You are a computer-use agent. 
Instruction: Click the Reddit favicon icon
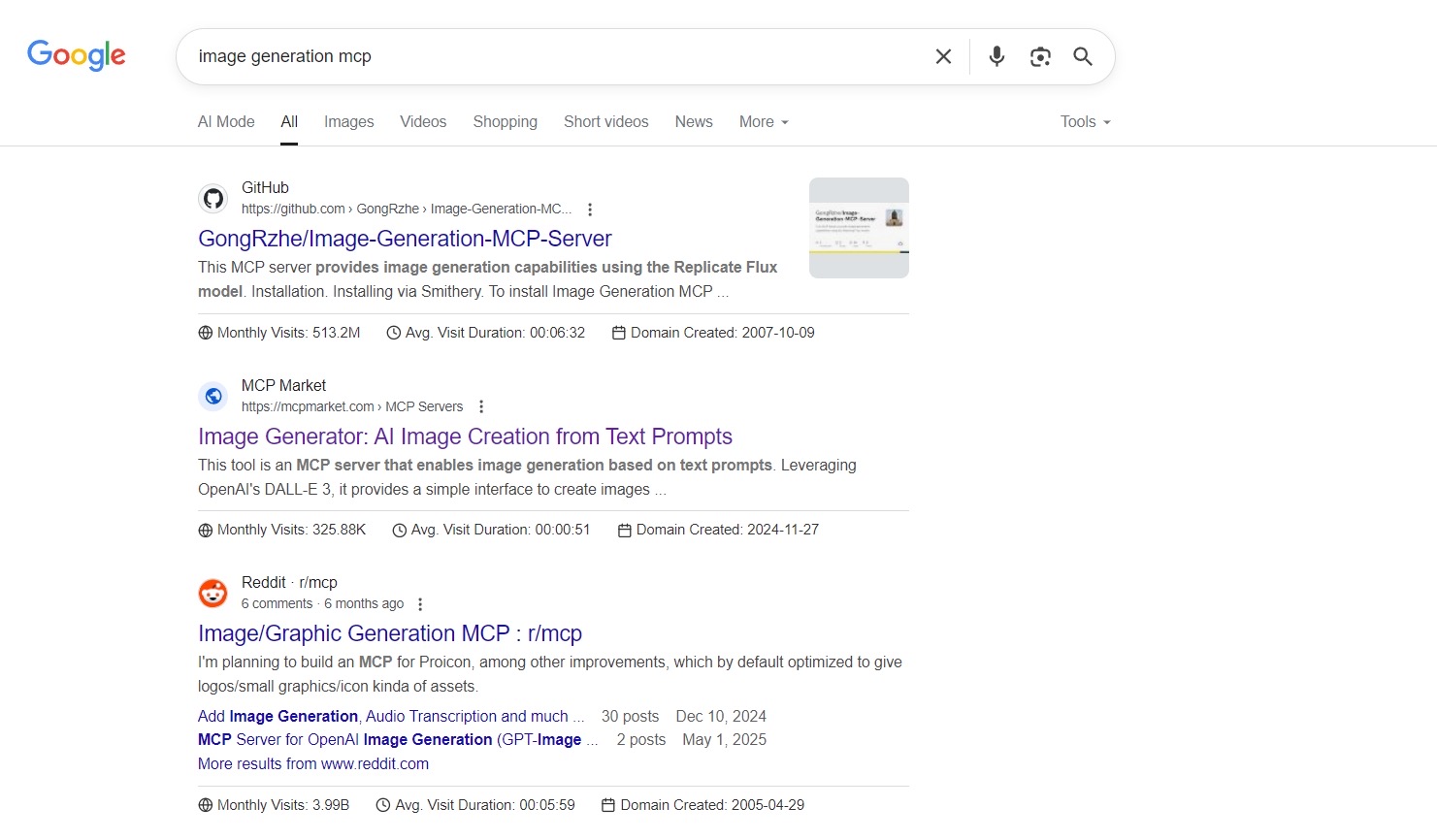pyautogui.click(x=213, y=593)
